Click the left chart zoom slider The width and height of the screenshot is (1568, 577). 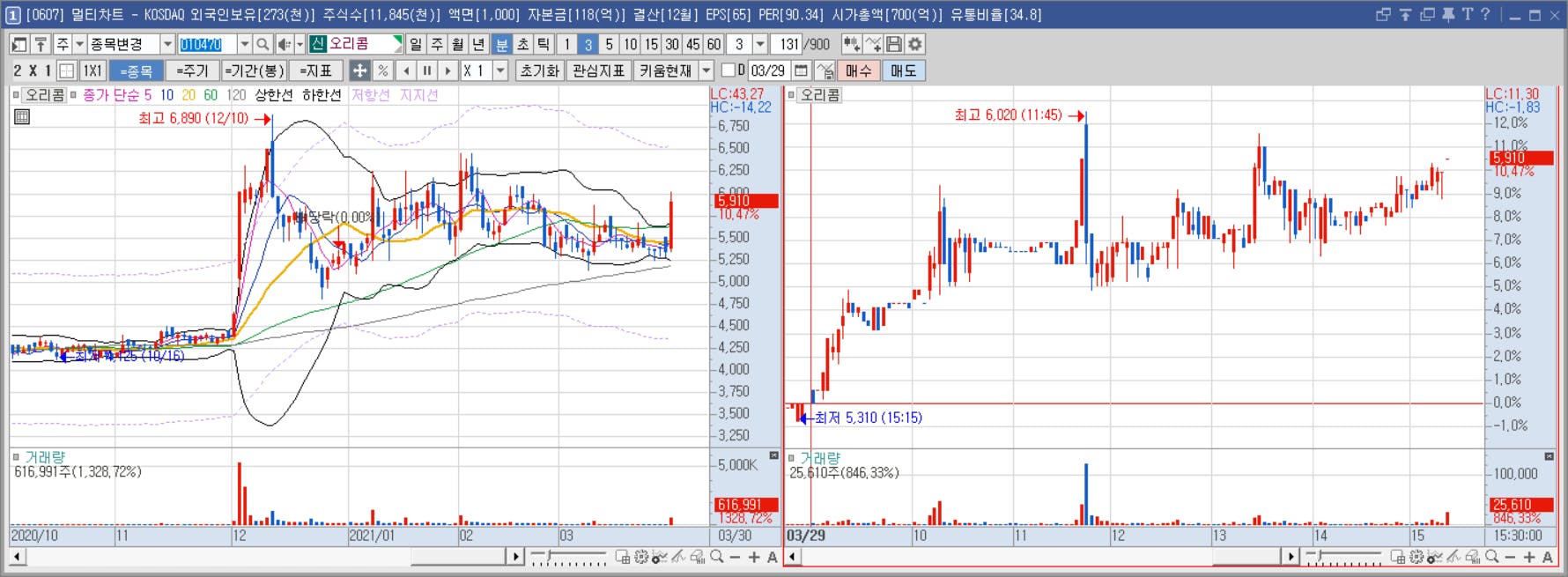pyautogui.click(x=569, y=557)
